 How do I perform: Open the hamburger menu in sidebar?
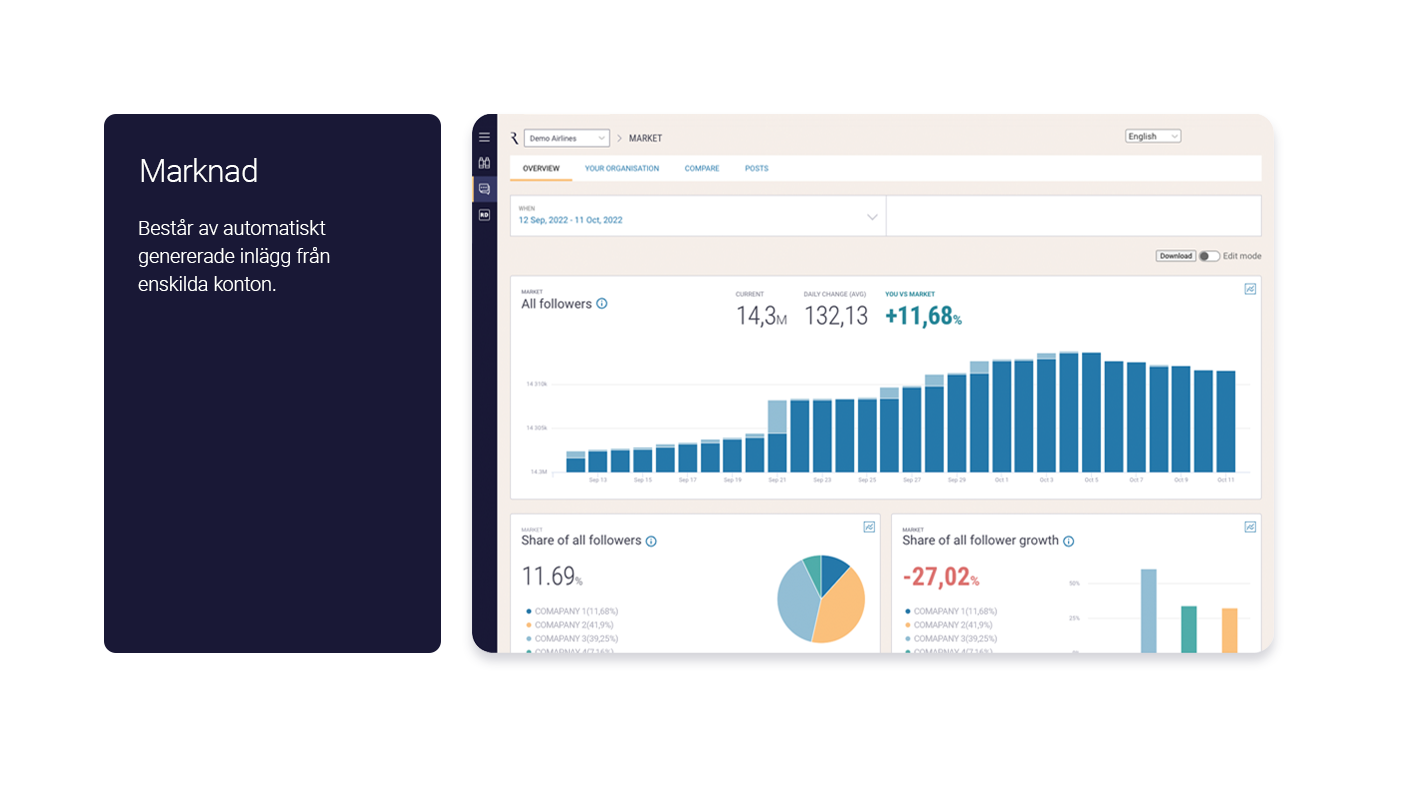click(x=484, y=137)
